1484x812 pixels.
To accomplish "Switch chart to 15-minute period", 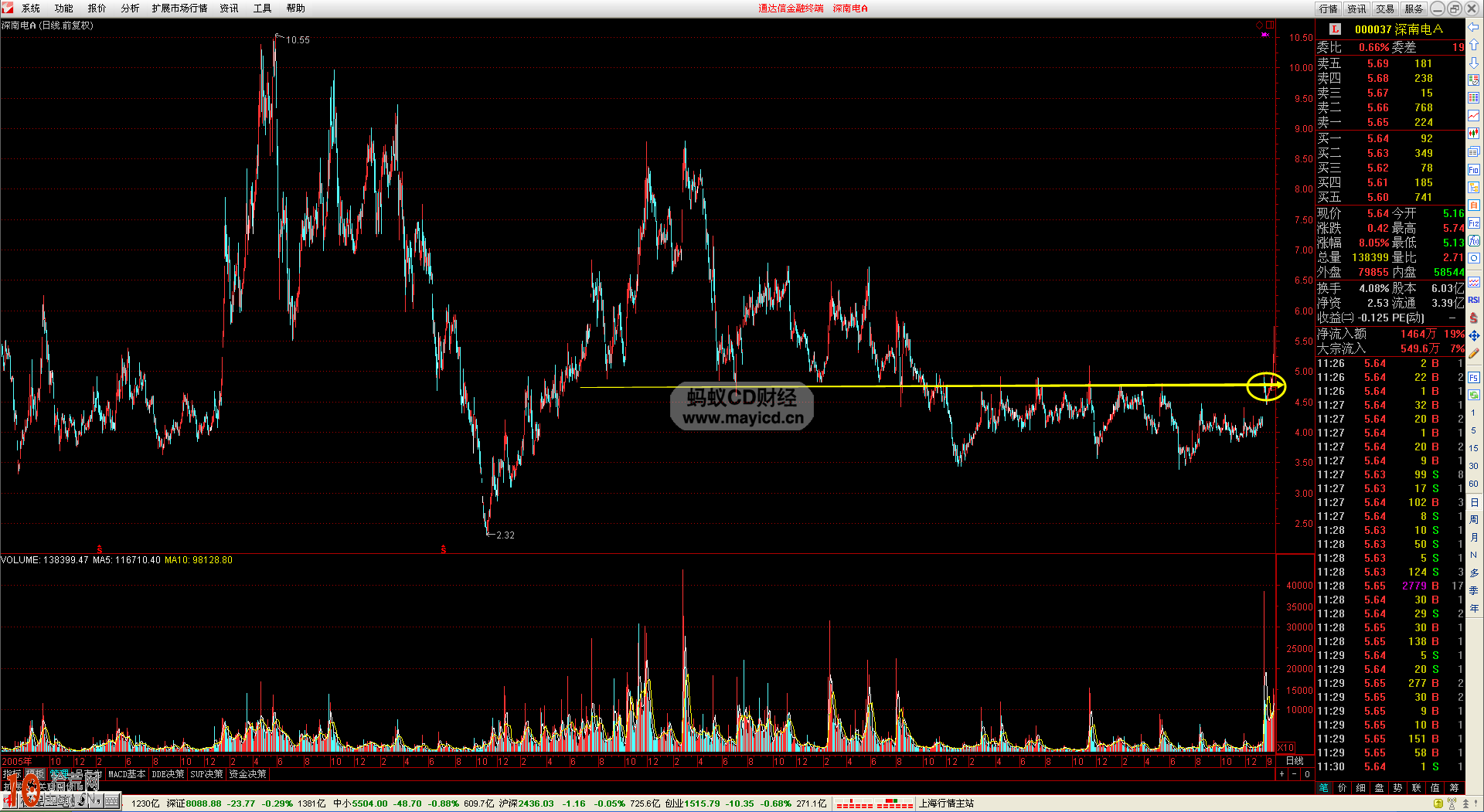I will pyautogui.click(x=1474, y=448).
